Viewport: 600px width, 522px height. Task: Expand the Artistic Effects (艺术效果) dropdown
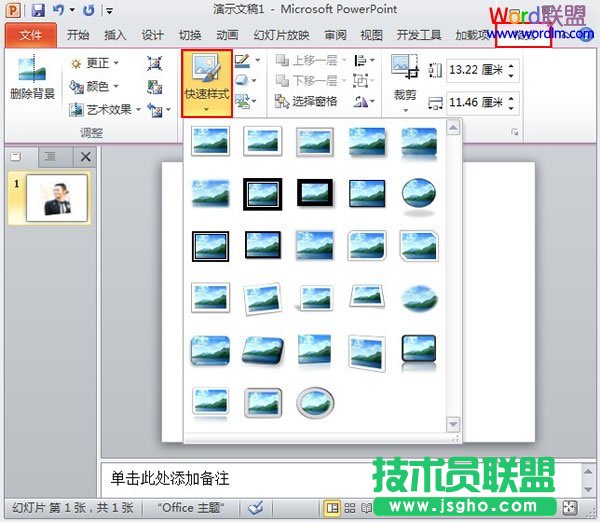(108, 110)
